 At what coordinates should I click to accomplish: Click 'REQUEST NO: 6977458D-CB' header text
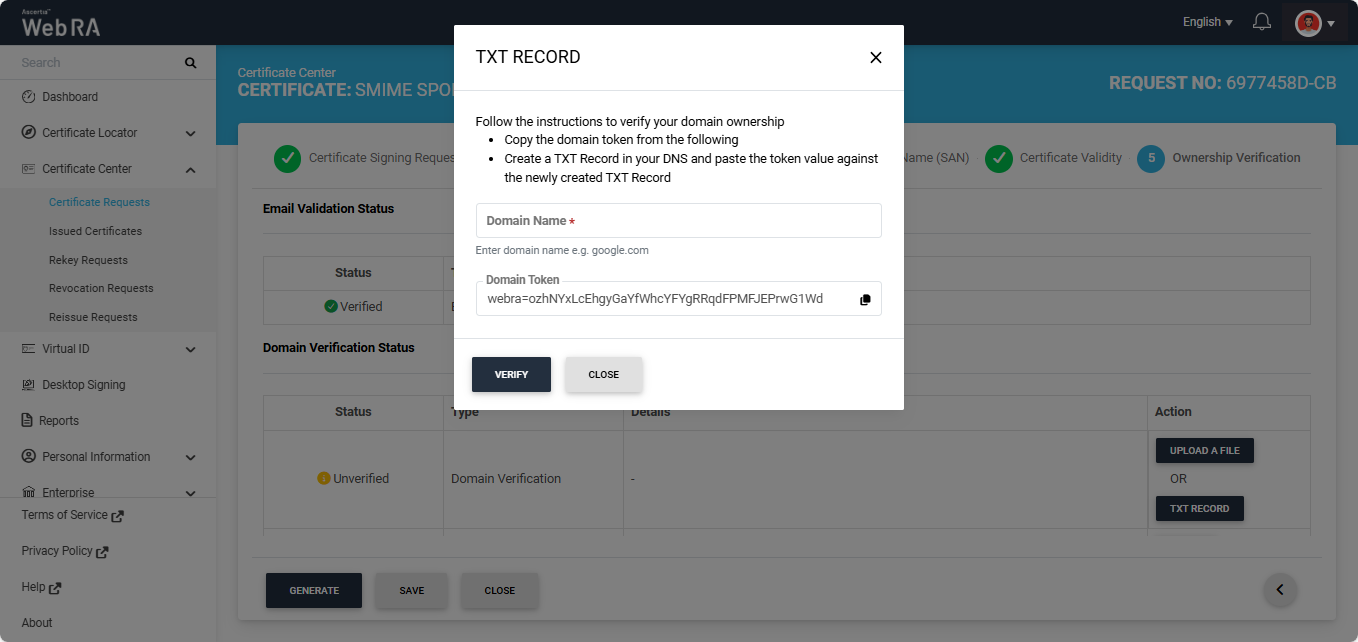(x=1222, y=83)
